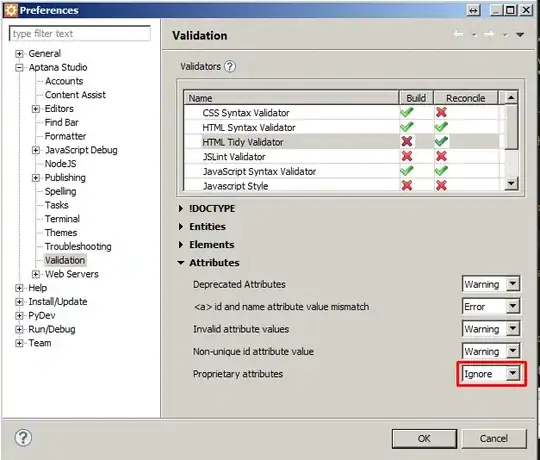The image size is (540, 460).
Task: Open the back history dropdown arrow
Action: point(474,35)
